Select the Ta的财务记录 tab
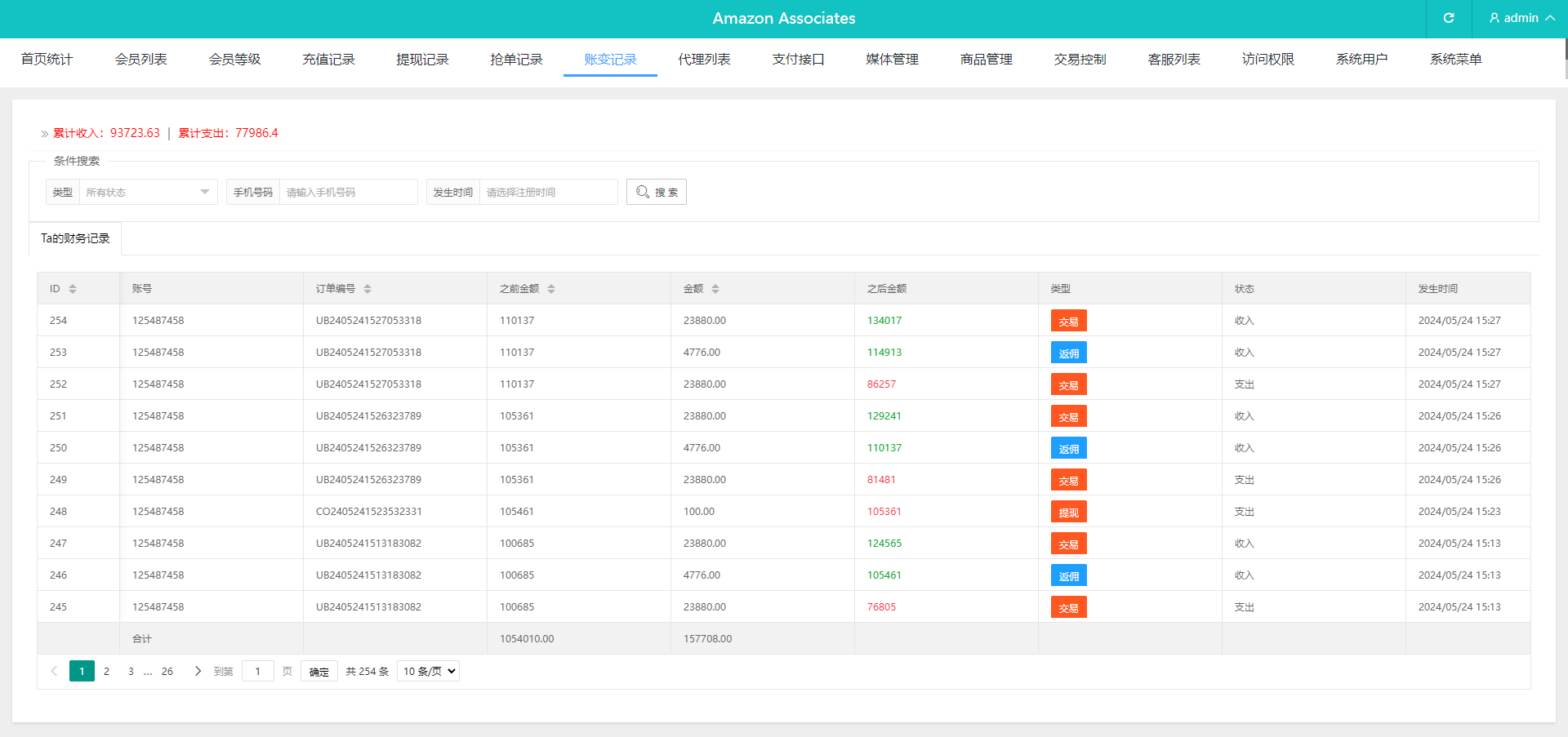This screenshot has height=737, width=1568. pos(75,238)
